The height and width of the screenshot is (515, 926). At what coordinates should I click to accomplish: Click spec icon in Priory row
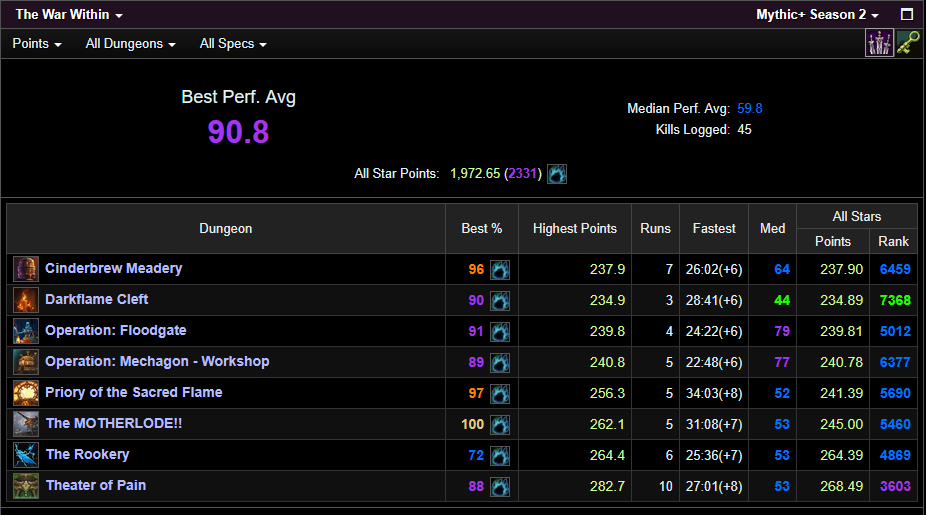500,394
